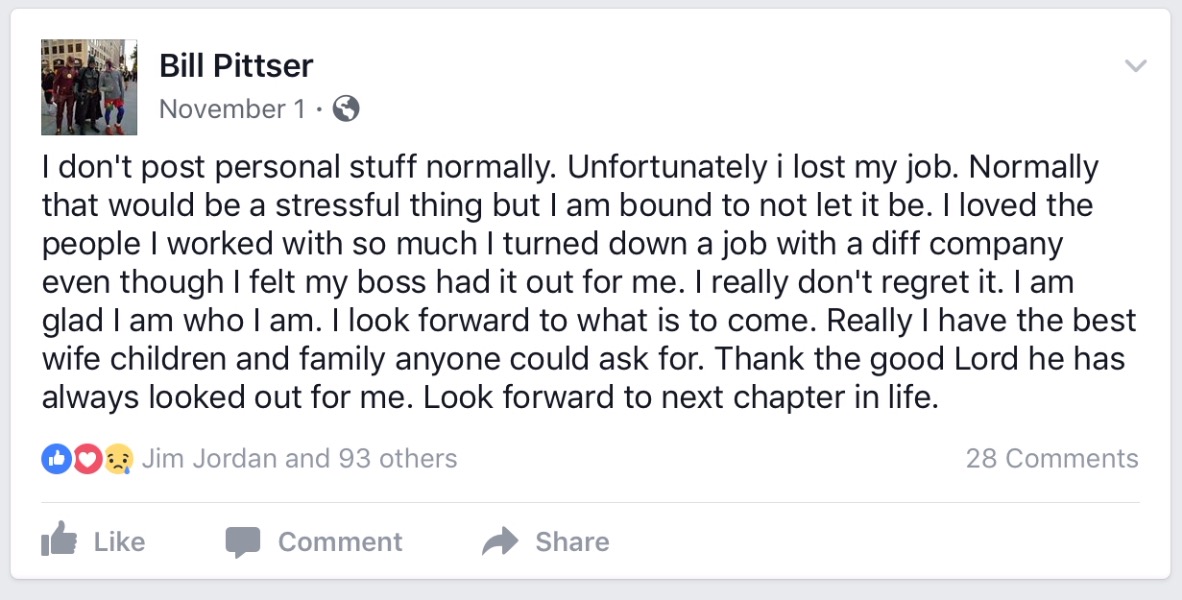The image size is (1182, 600).
Task: Click the Like button label
Action: [119, 542]
